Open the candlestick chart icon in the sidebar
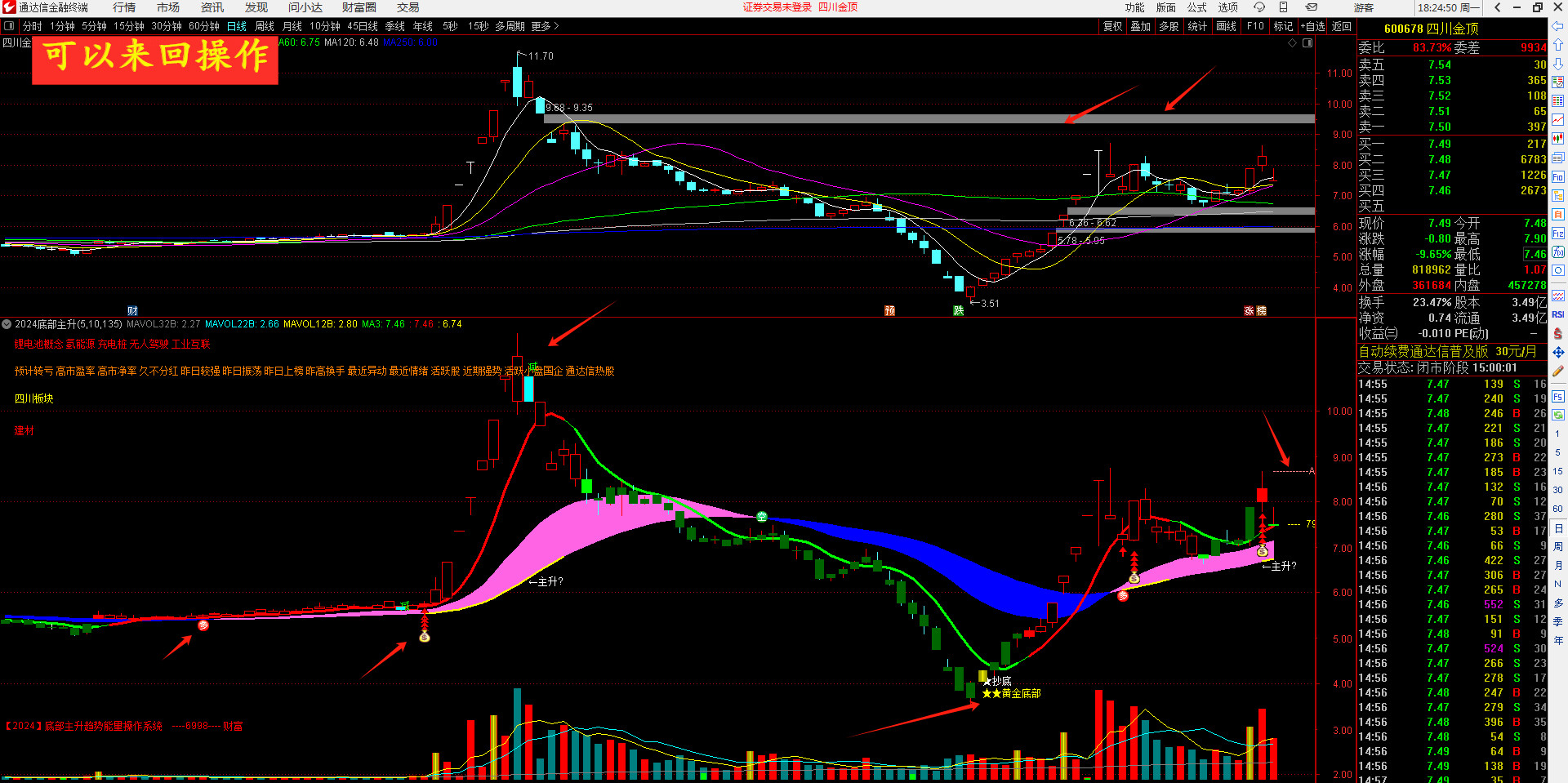The width and height of the screenshot is (1568, 783). (1558, 138)
